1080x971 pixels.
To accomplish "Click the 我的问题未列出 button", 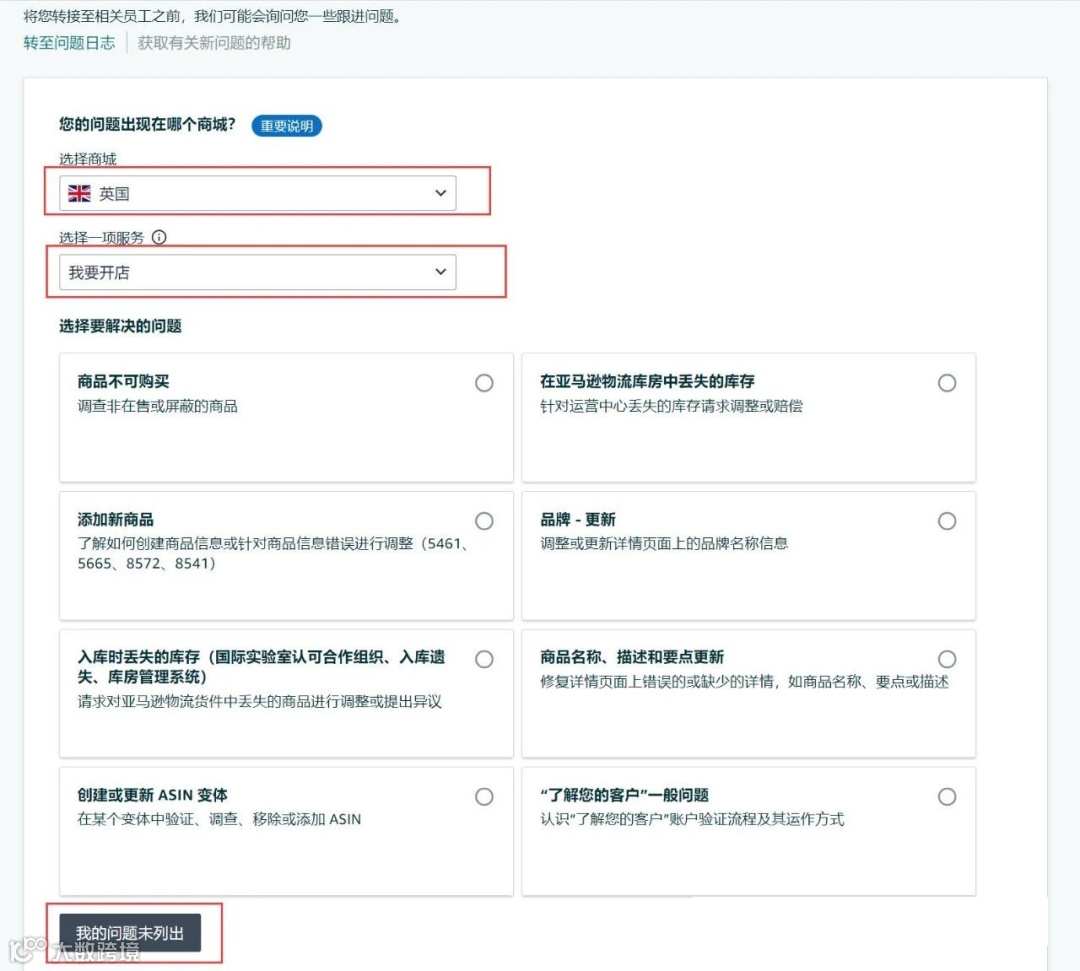I will [130, 933].
